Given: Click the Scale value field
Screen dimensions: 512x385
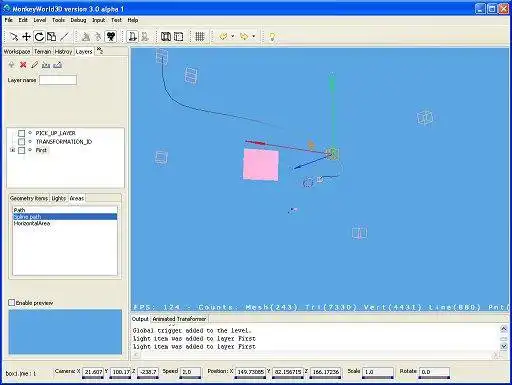Looking at the screenshot, I should coord(378,372).
